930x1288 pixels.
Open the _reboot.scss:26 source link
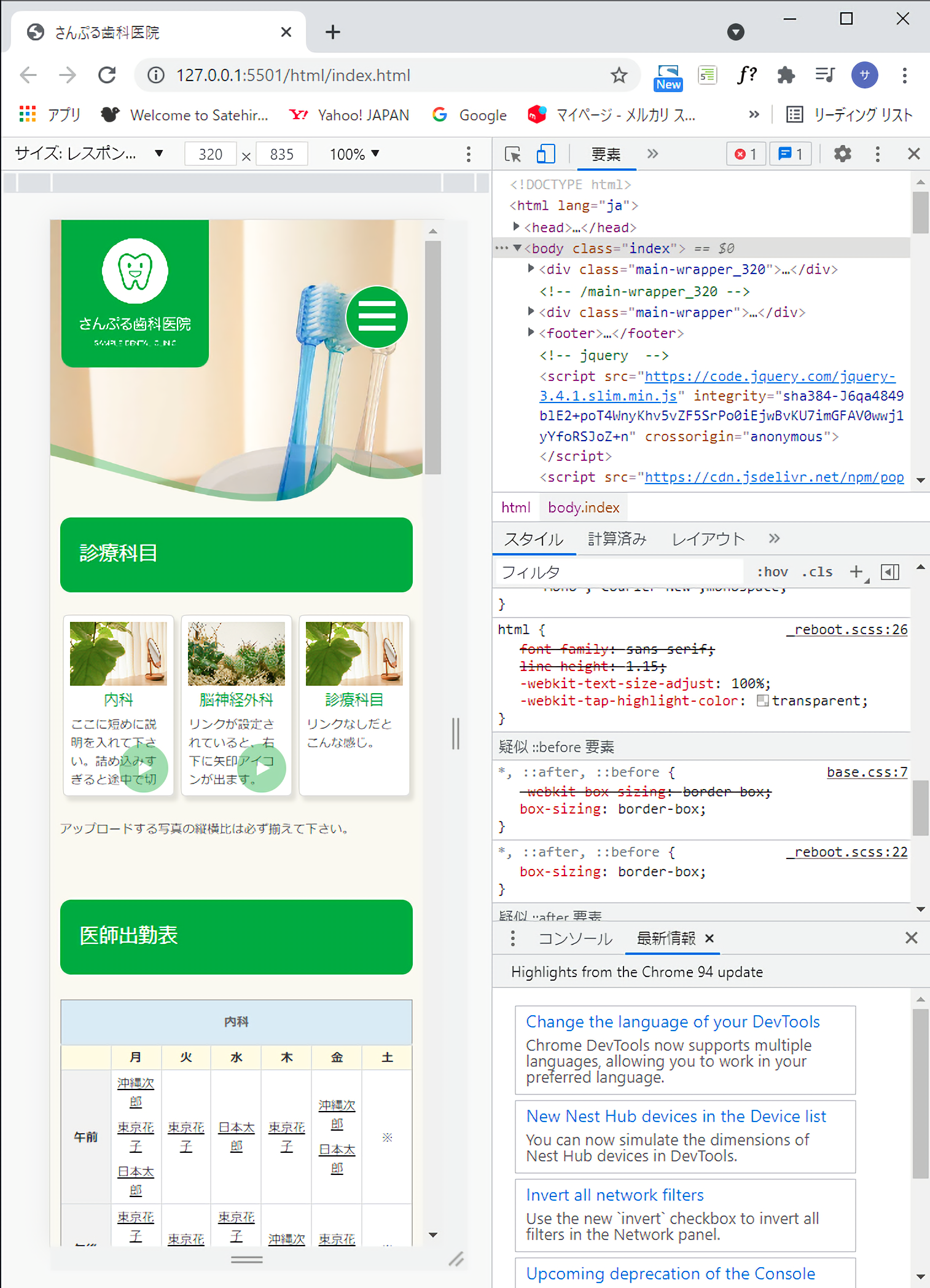coord(846,629)
